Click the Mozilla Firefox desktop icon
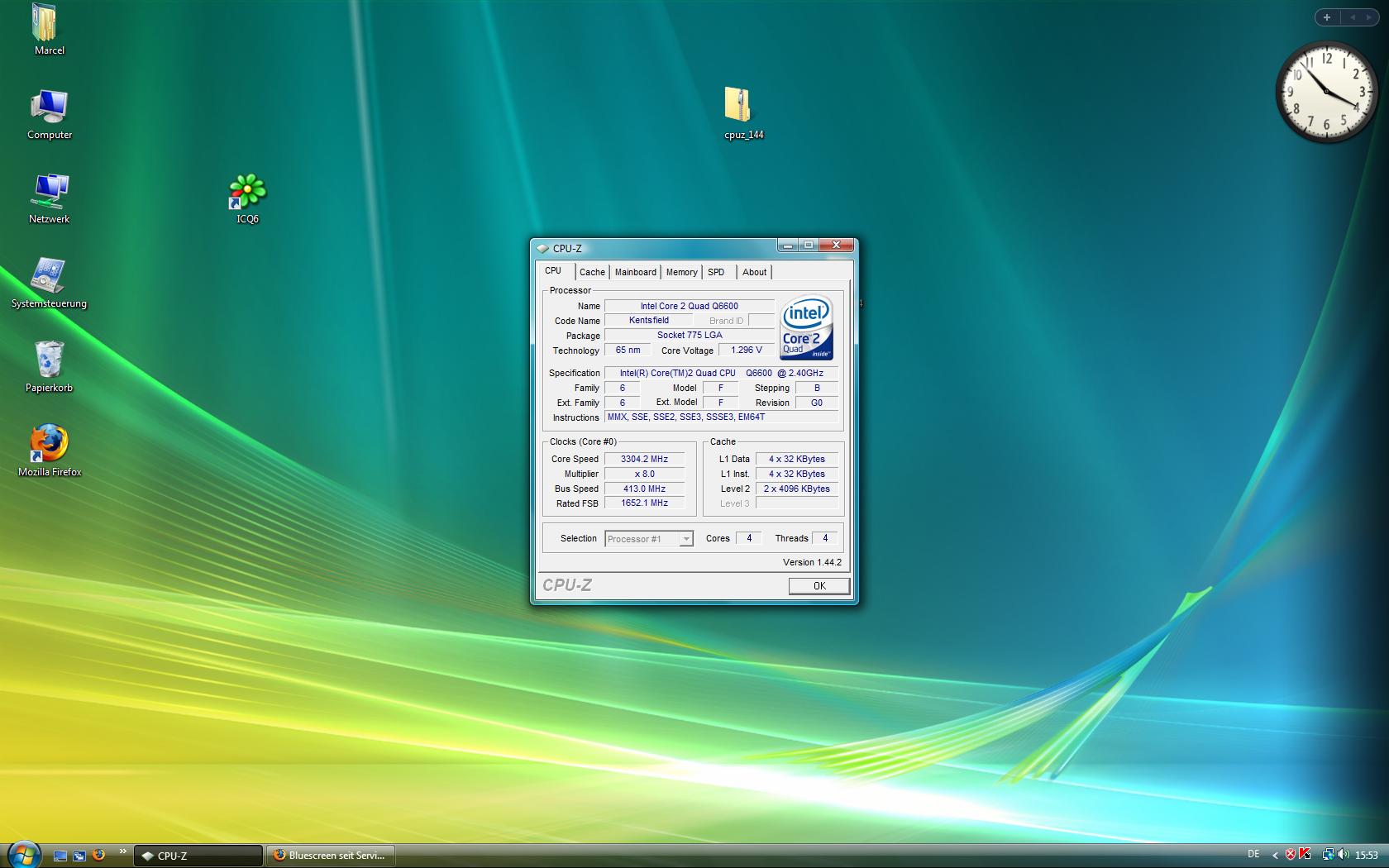The width and height of the screenshot is (1389, 868). click(49, 444)
